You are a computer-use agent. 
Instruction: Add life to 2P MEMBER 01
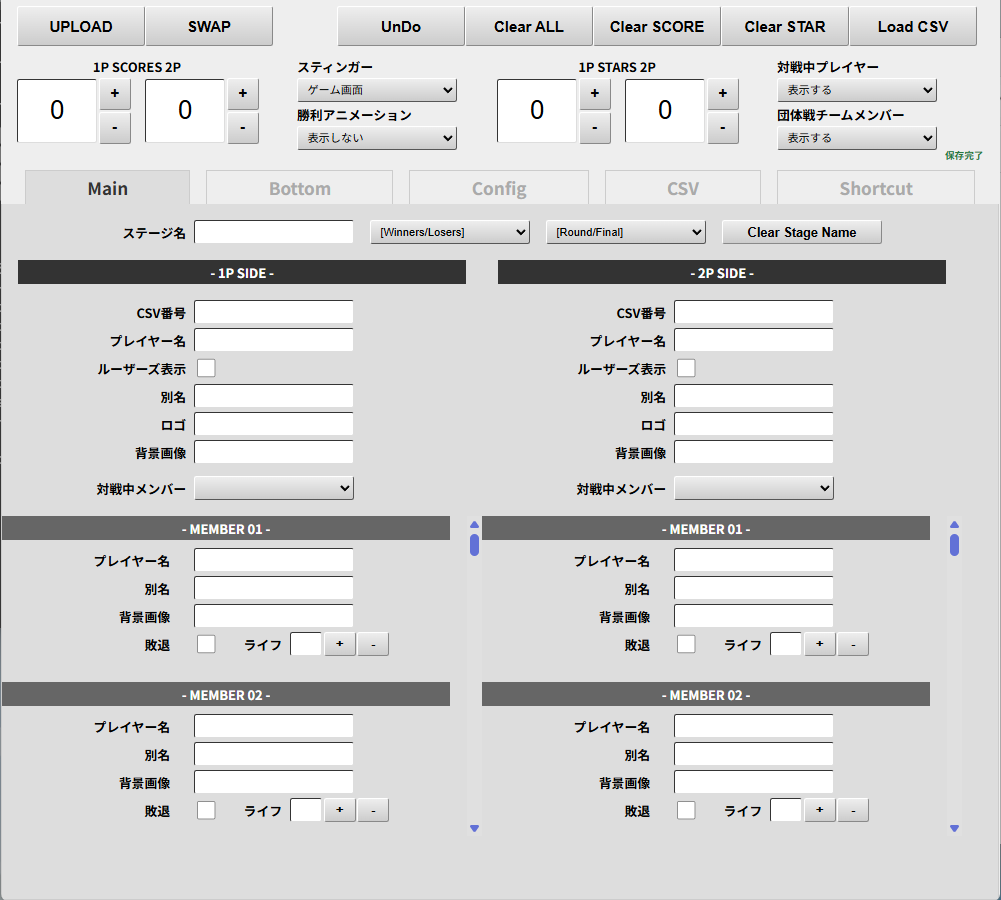820,644
